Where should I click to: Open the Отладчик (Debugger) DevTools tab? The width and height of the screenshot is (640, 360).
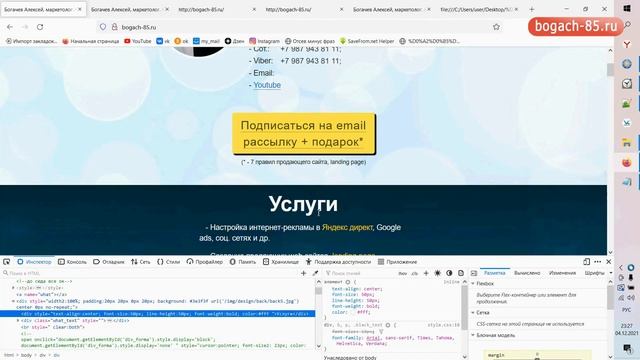tap(109, 262)
